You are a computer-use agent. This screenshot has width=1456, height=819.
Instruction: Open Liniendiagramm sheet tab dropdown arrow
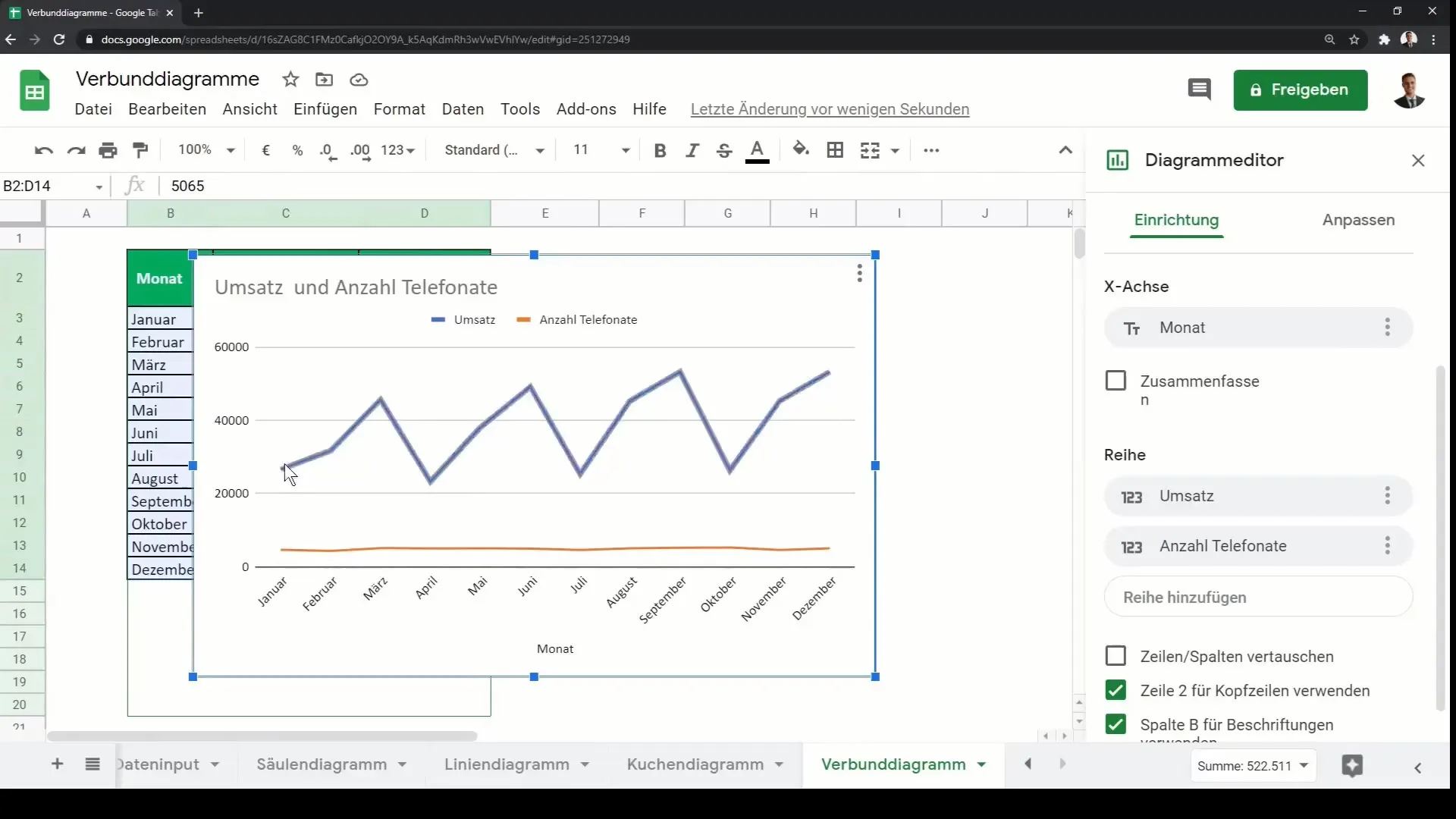click(585, 765)
